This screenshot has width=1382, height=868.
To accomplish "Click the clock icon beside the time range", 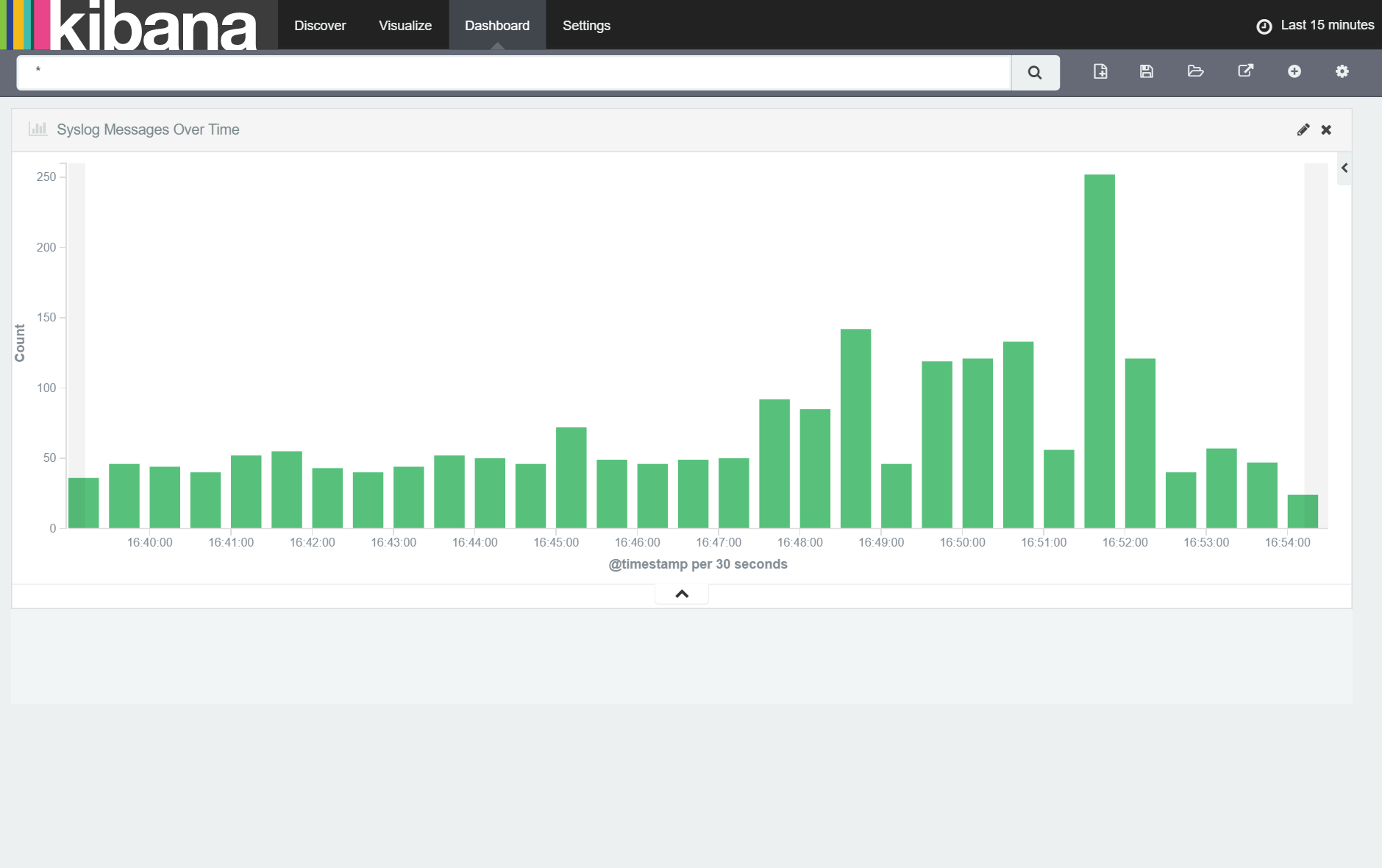I will [x=1264, y=26].
